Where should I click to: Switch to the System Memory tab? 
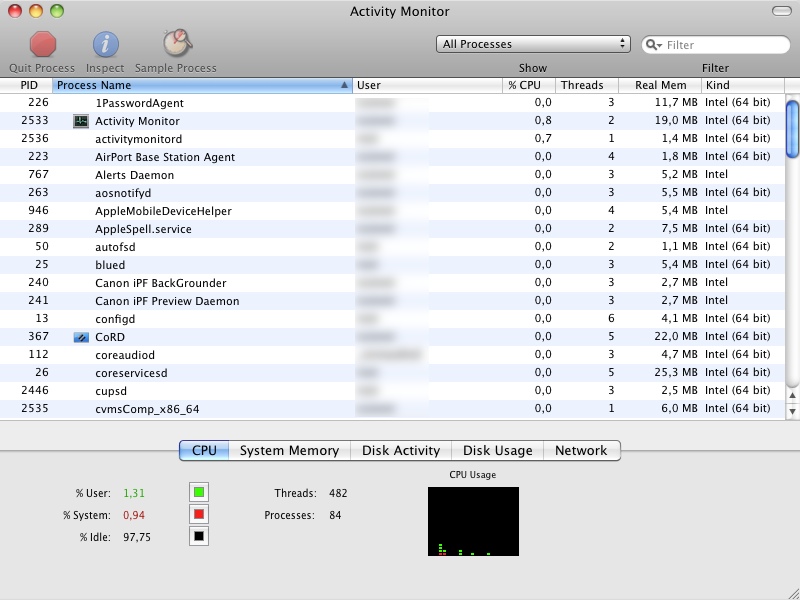[289, 451]
